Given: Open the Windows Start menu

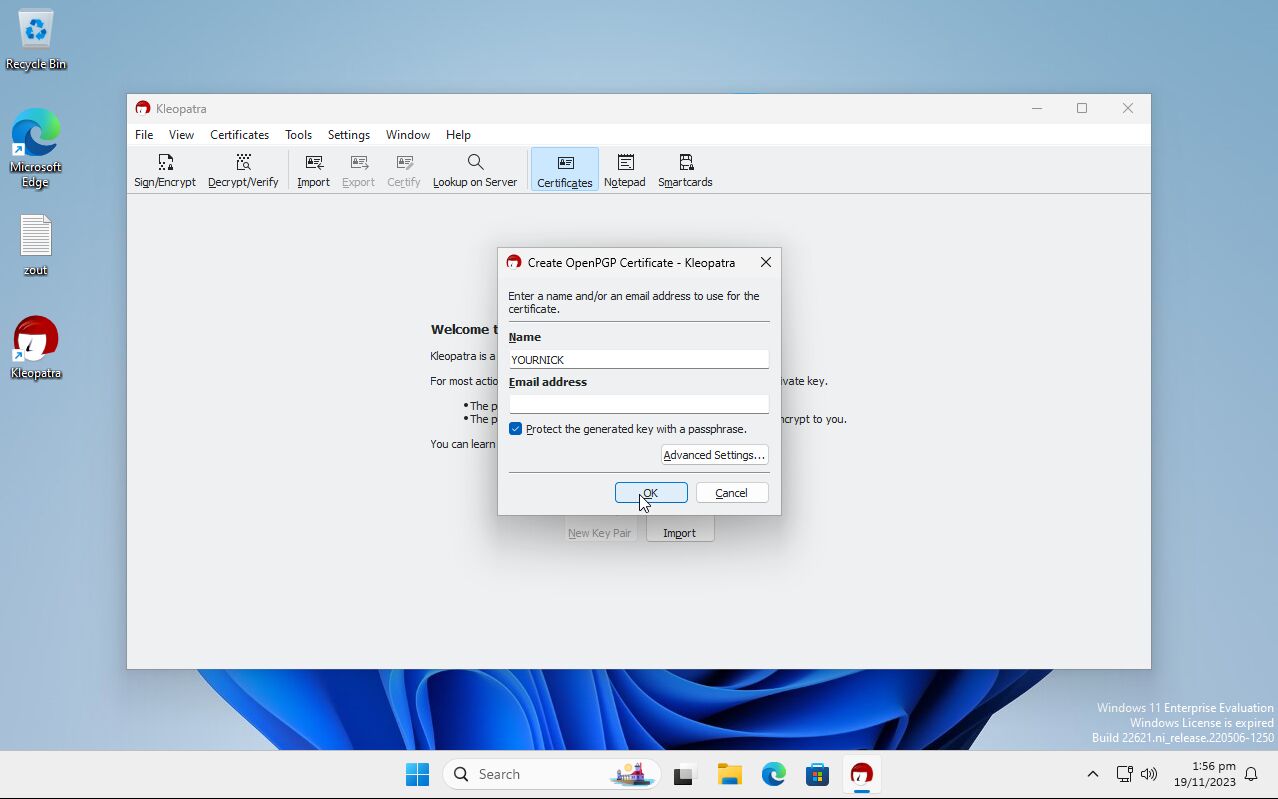Looking at the screenshot, I should pyautogui.click(x=417, y=774).
